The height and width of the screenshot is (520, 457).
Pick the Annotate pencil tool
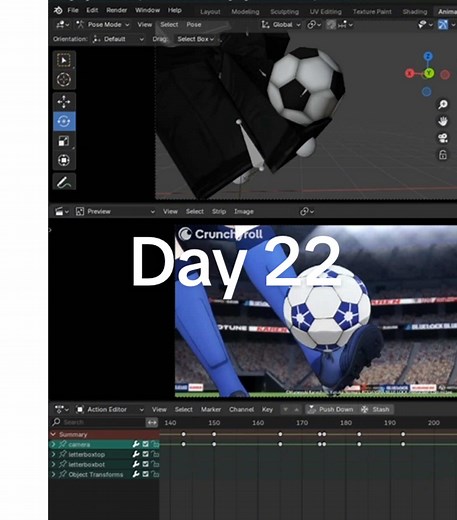click(x=64, y=182)
